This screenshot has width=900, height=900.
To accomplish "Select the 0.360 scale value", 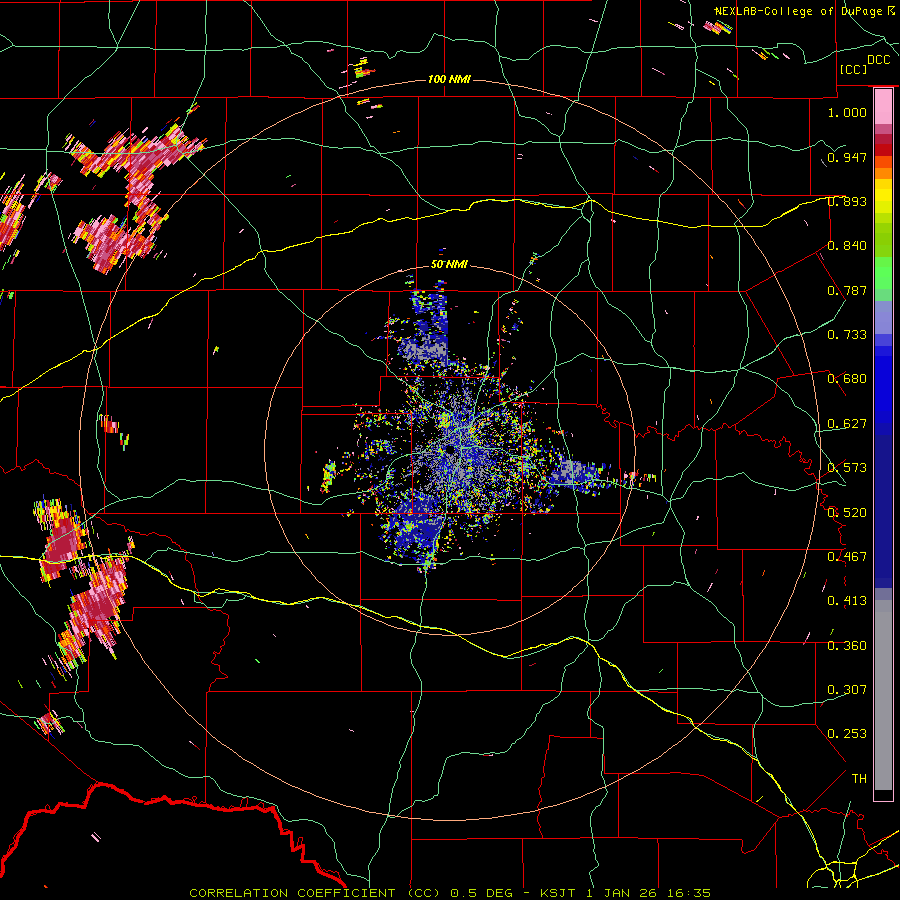I will pos(847,646).
